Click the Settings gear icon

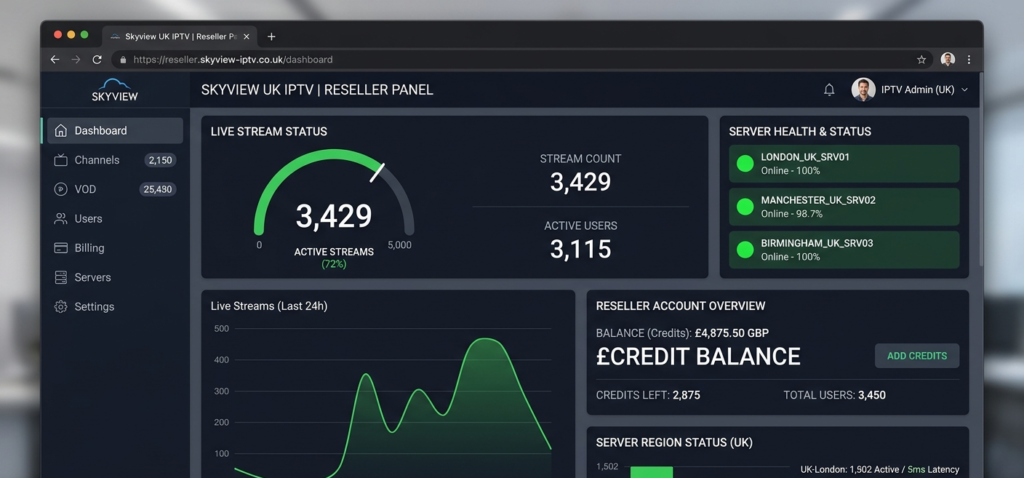click(61, 307)
